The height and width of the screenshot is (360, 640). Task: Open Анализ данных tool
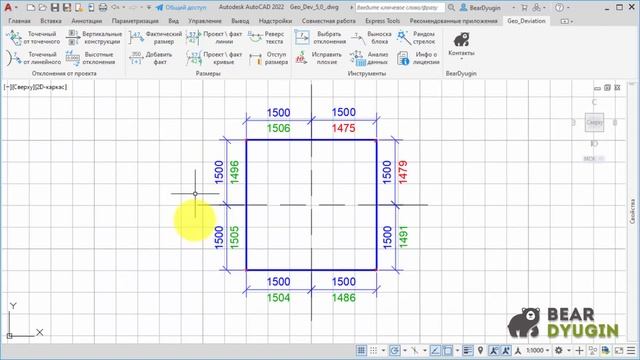coord(369,58)
